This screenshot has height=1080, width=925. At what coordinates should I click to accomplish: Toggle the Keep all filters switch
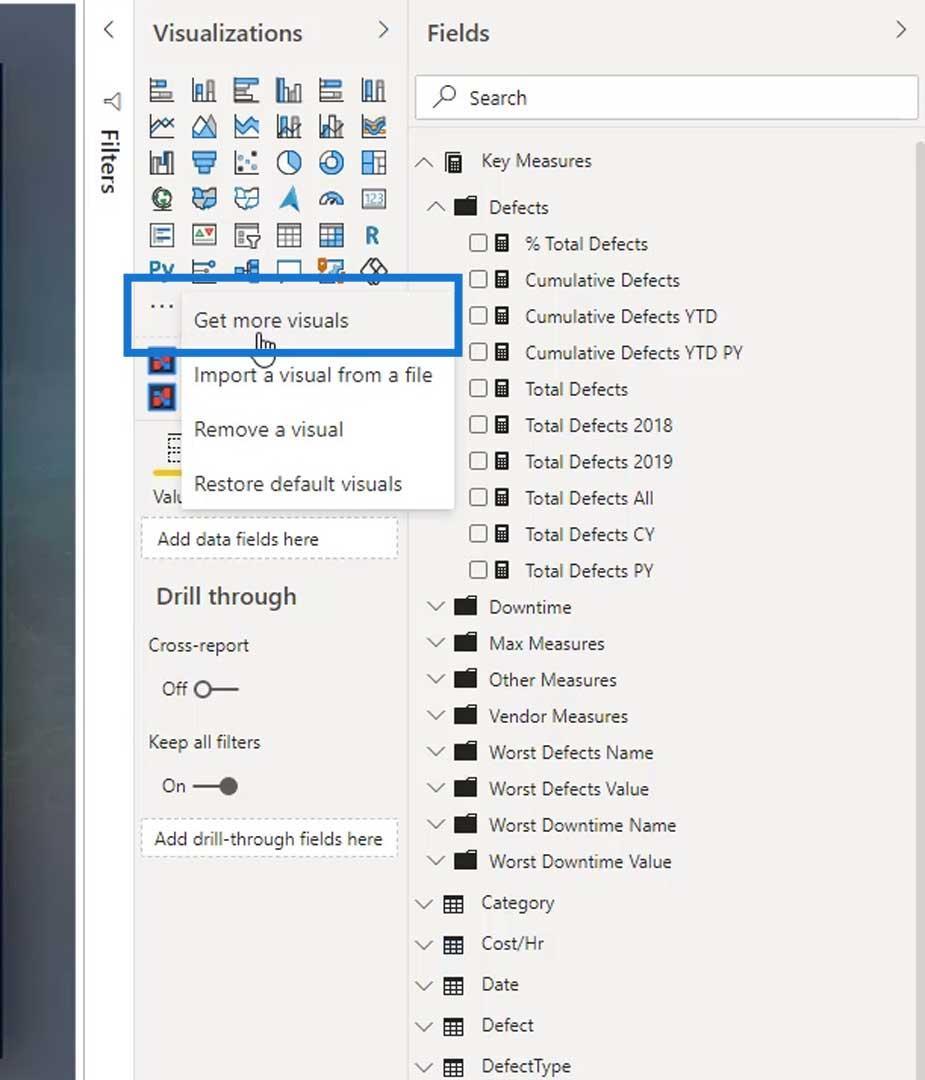click(x=216, y=786)
